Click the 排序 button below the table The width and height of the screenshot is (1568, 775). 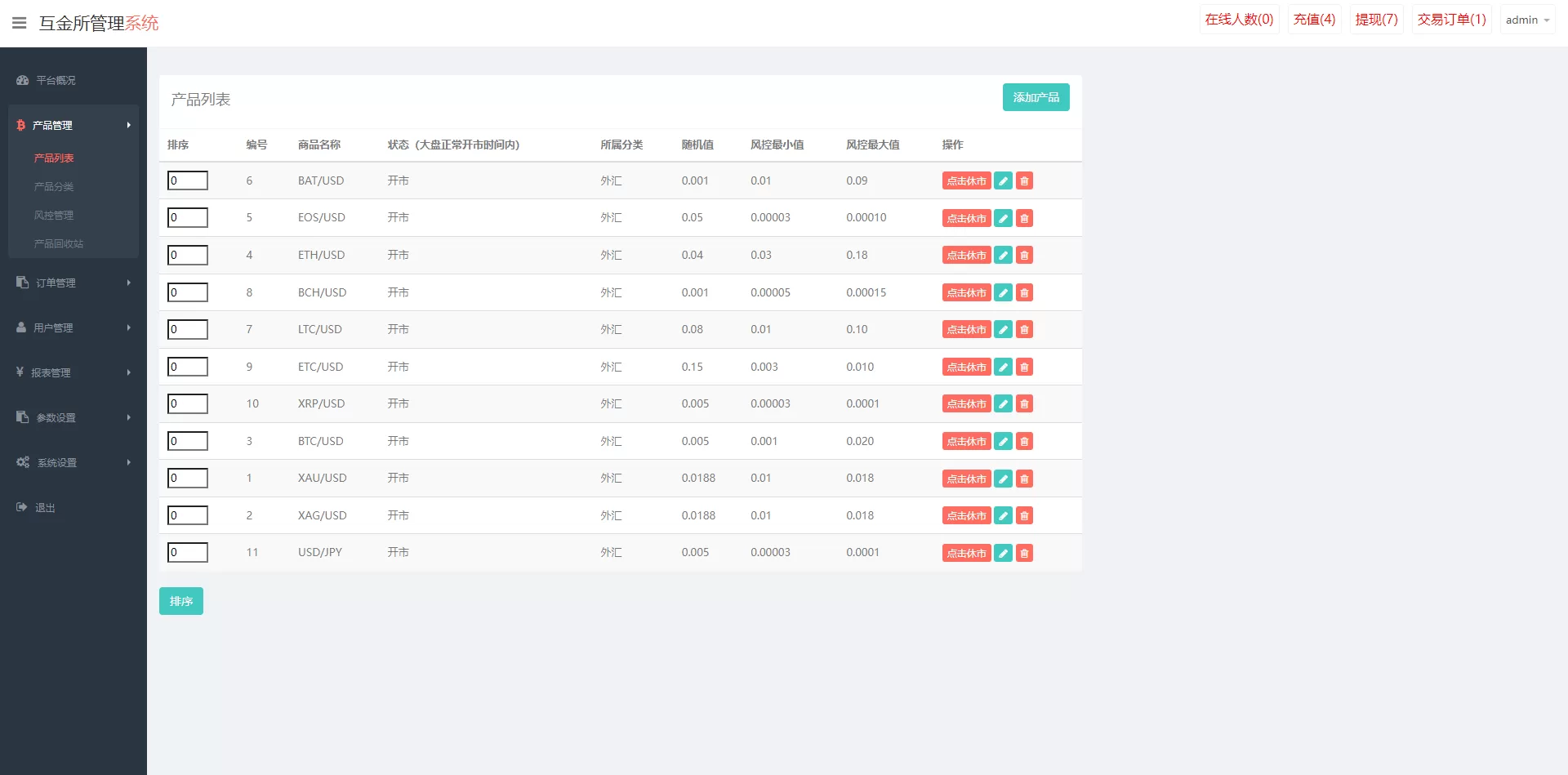coord(180,601)
